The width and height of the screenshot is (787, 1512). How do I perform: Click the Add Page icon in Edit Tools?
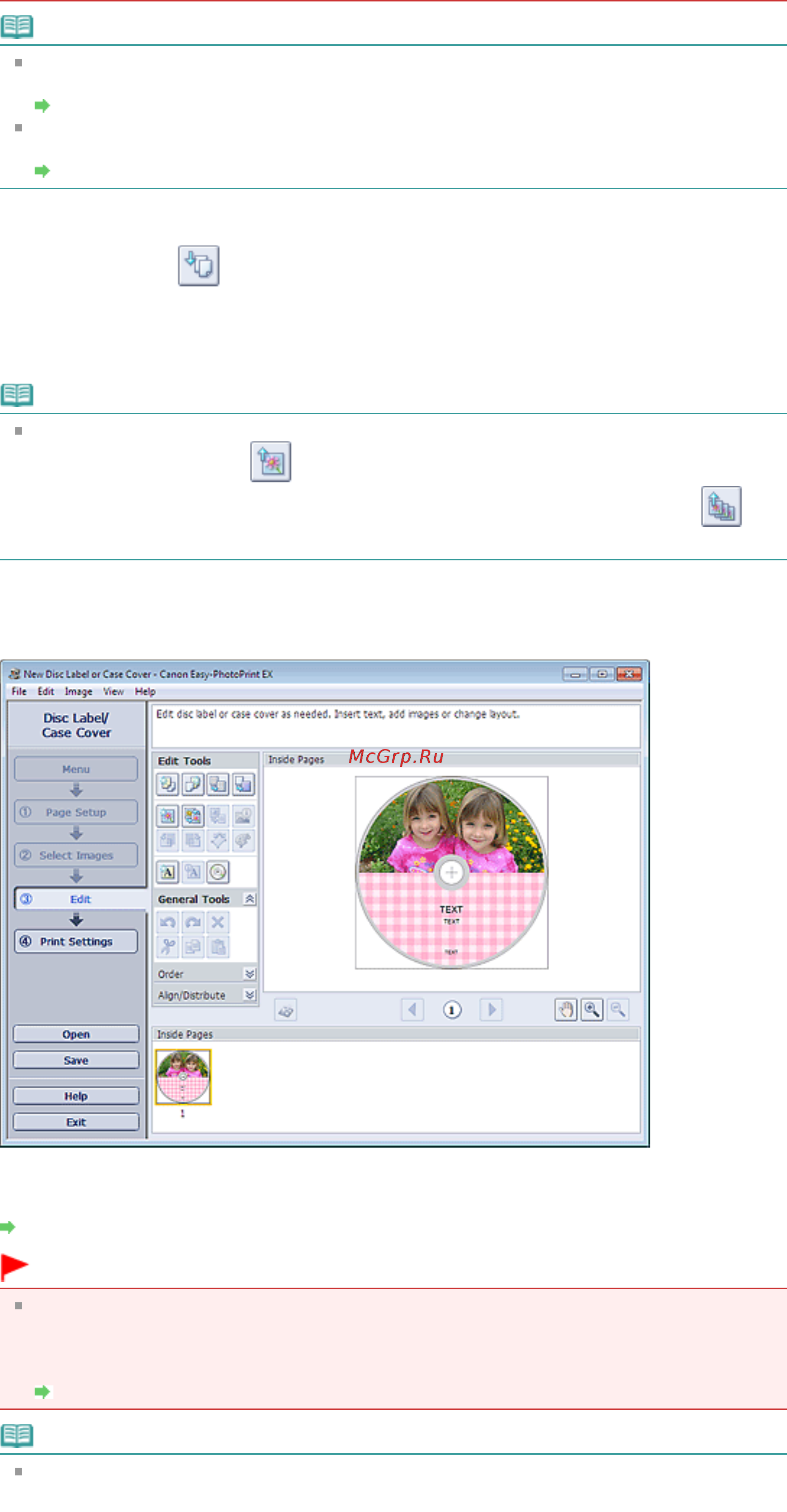click(x=167, y=784)
